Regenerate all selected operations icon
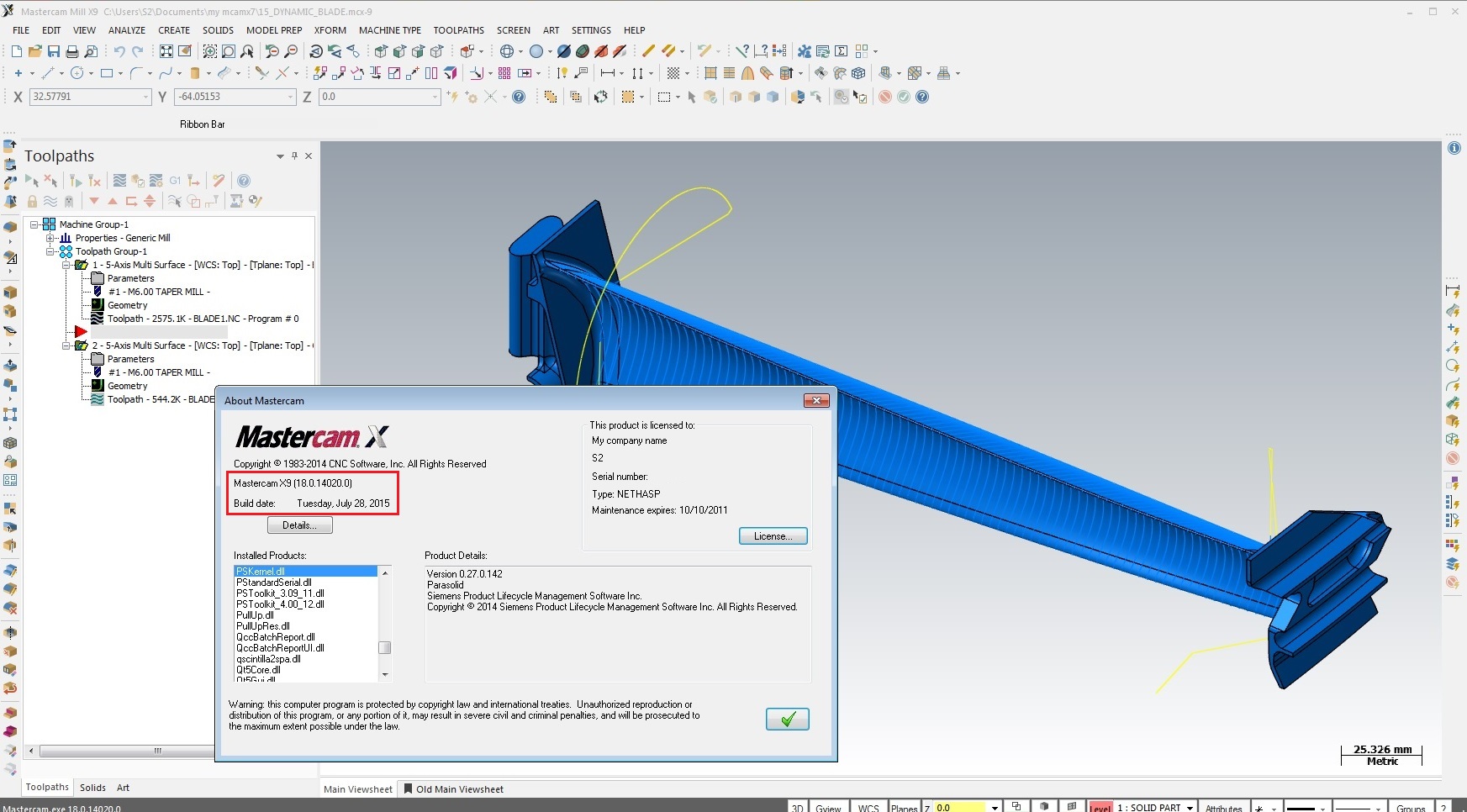The width and height of the screenshot is (1467, 812). coord(76,181)
